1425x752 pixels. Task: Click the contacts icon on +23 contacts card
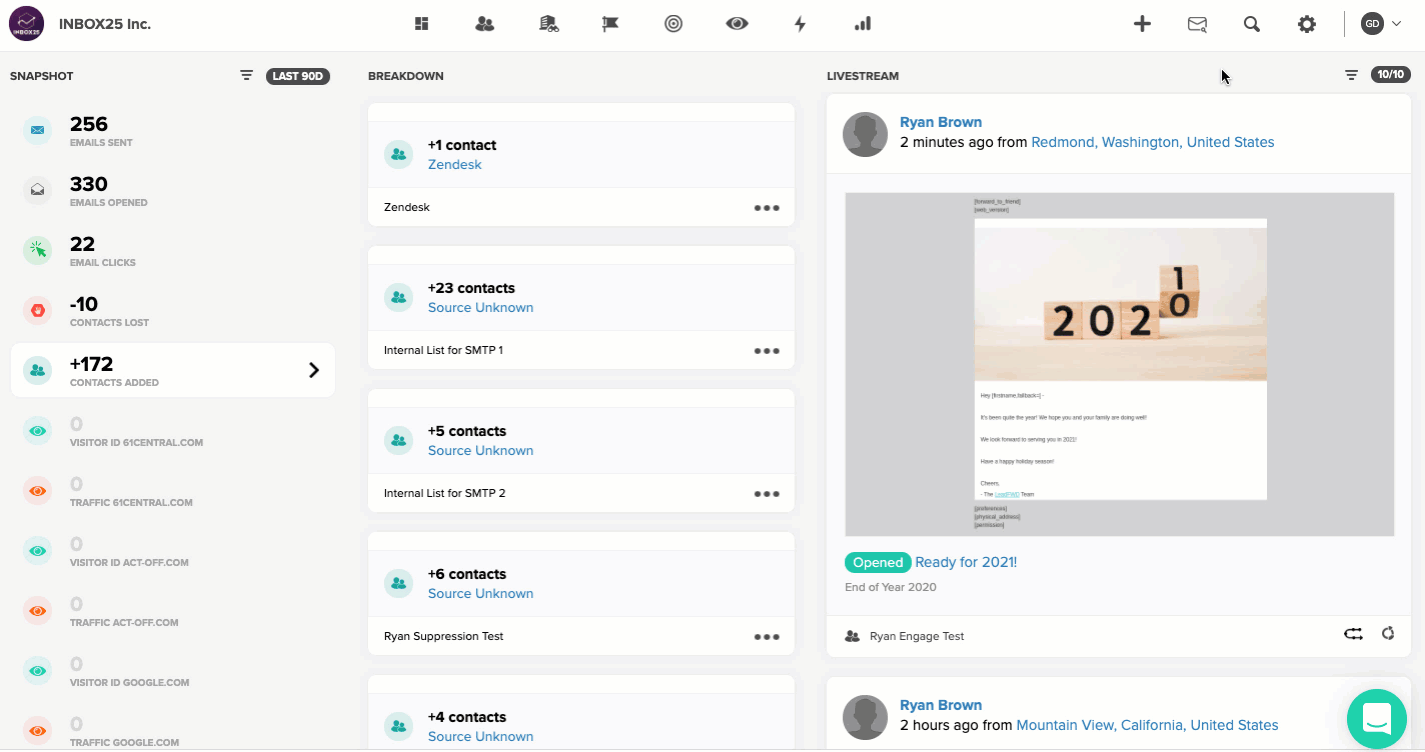[x=399, y=297]
